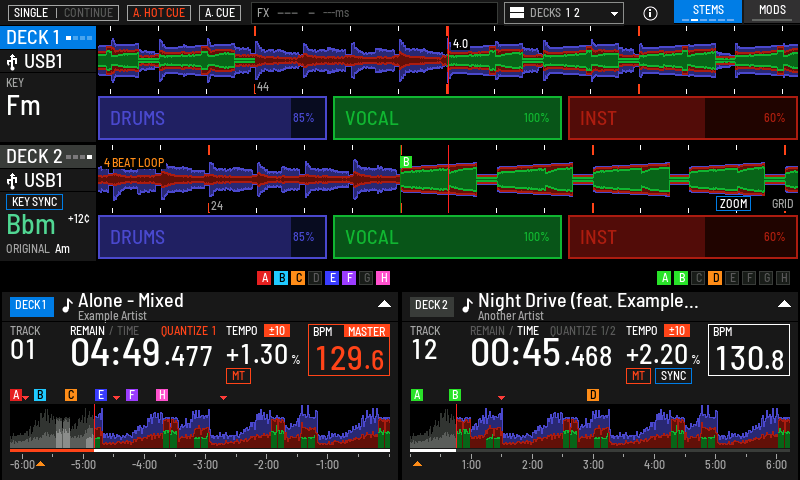Click Deck 2 BPM 130.8 box
Viewport: 800px width, 480px height.
click(x=749, y=350)
